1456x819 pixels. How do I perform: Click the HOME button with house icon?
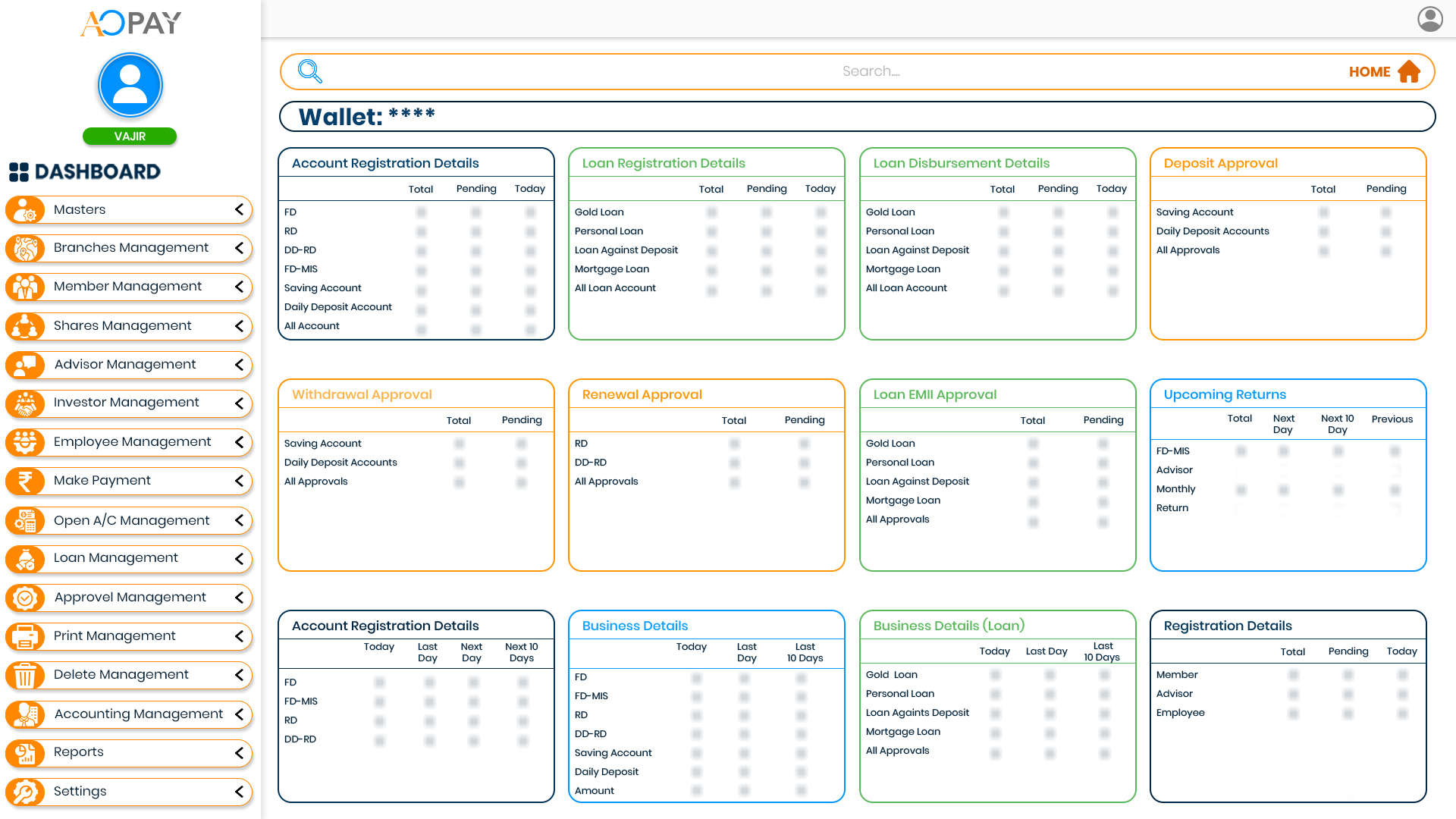pyautogui.click(x=1385, y=71)
